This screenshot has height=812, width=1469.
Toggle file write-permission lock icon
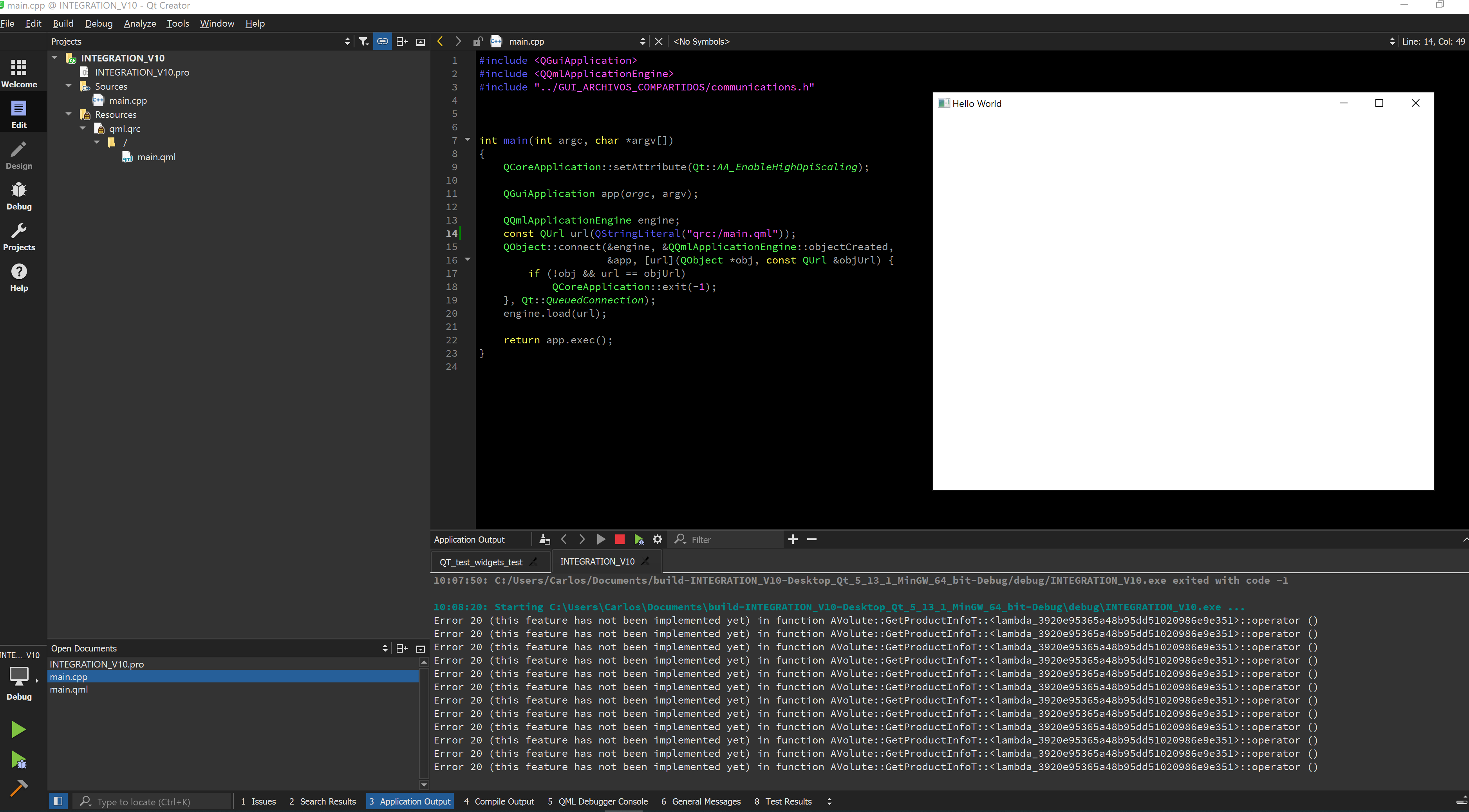pos(477,41)
